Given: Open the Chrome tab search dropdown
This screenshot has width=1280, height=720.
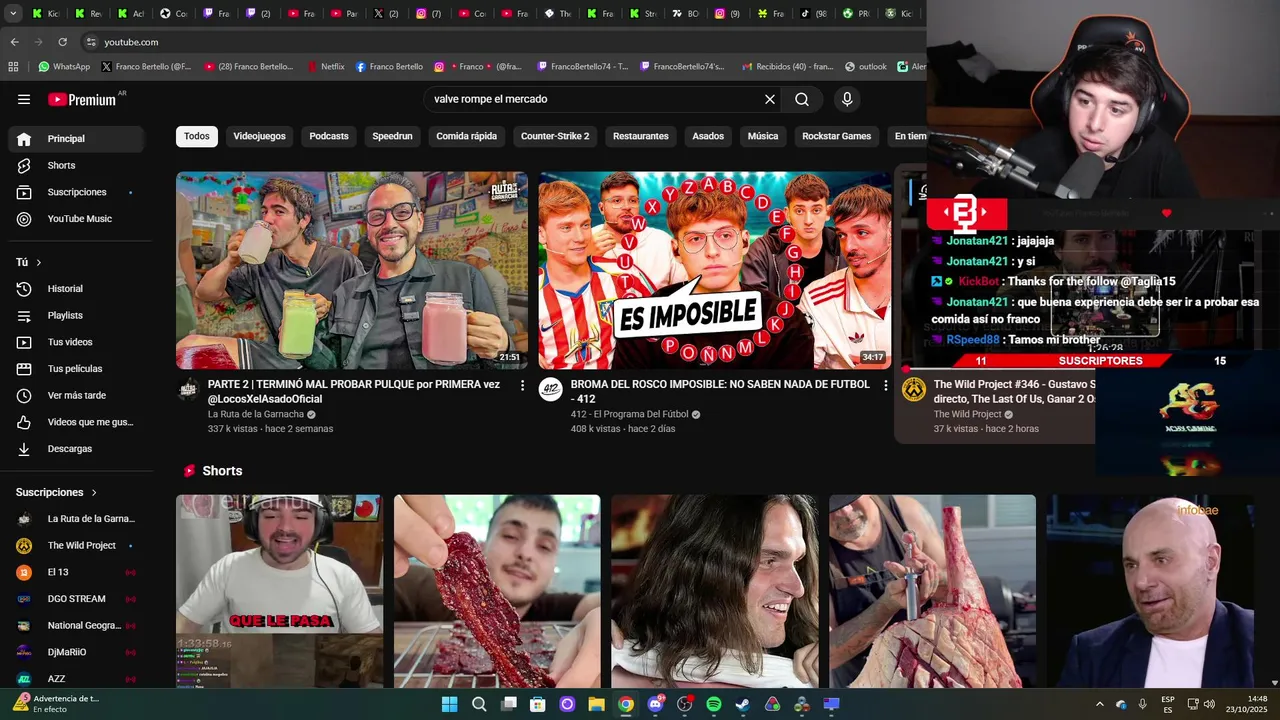Looking at the screenshot, I should coord(14,14).
